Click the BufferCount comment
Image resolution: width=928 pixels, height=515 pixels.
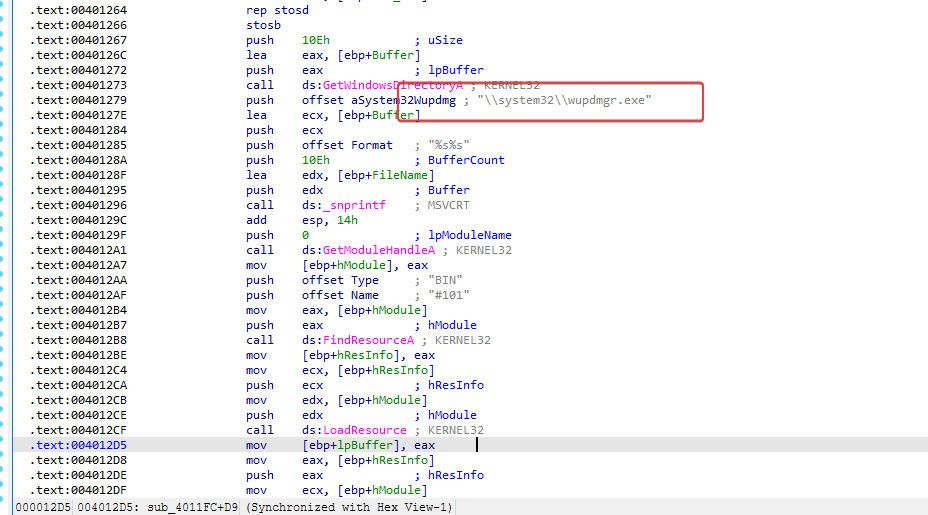(466, 160)
